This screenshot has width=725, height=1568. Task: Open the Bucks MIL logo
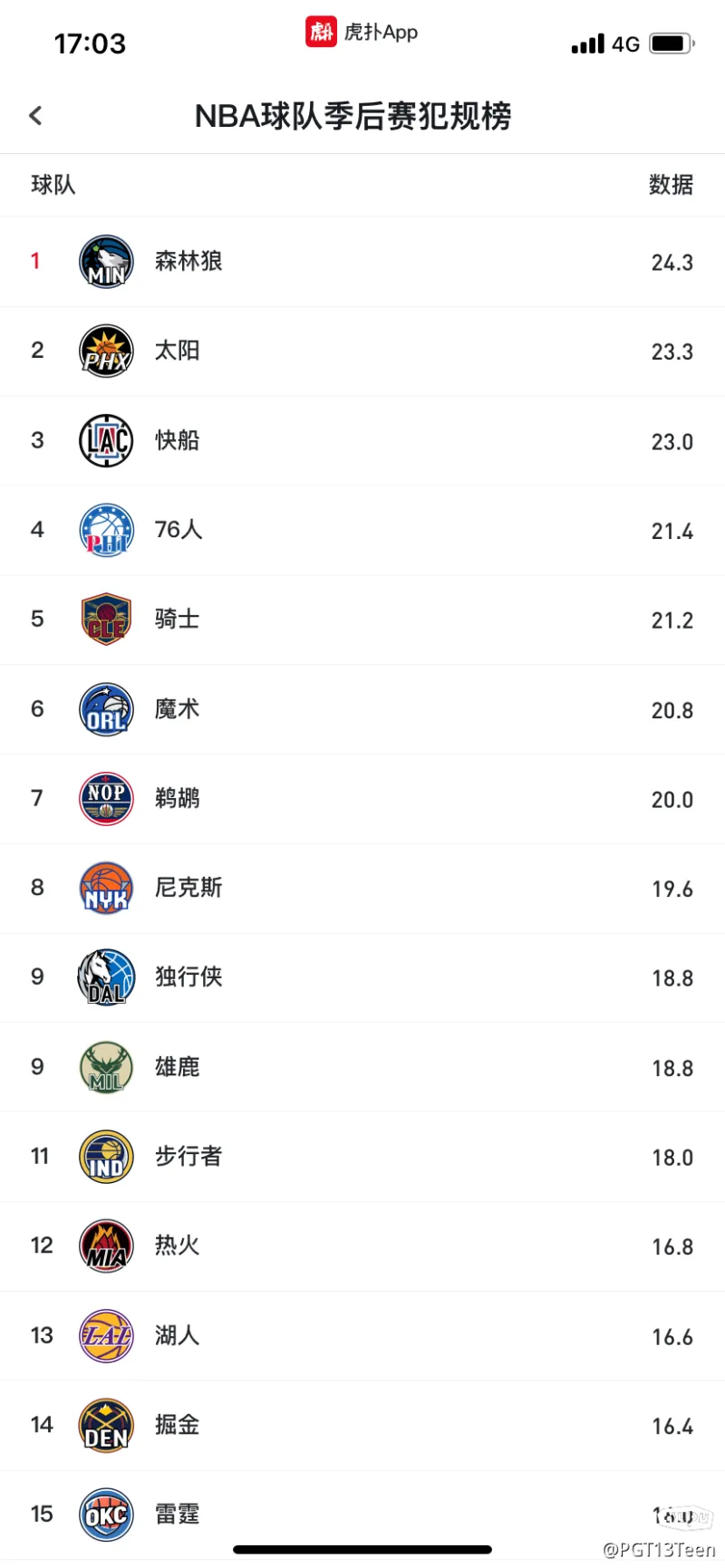pos(106,1067)
